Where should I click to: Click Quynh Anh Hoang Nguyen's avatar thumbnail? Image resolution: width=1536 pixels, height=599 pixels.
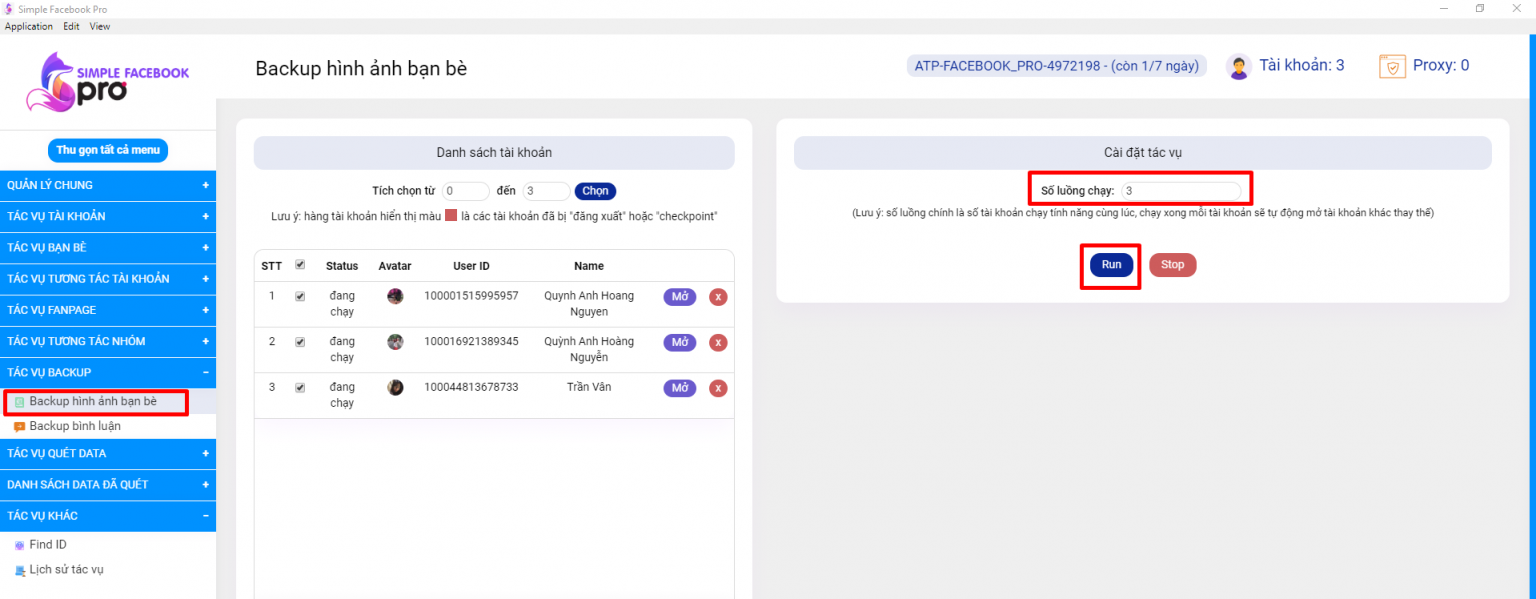click(x=395, y=296)
